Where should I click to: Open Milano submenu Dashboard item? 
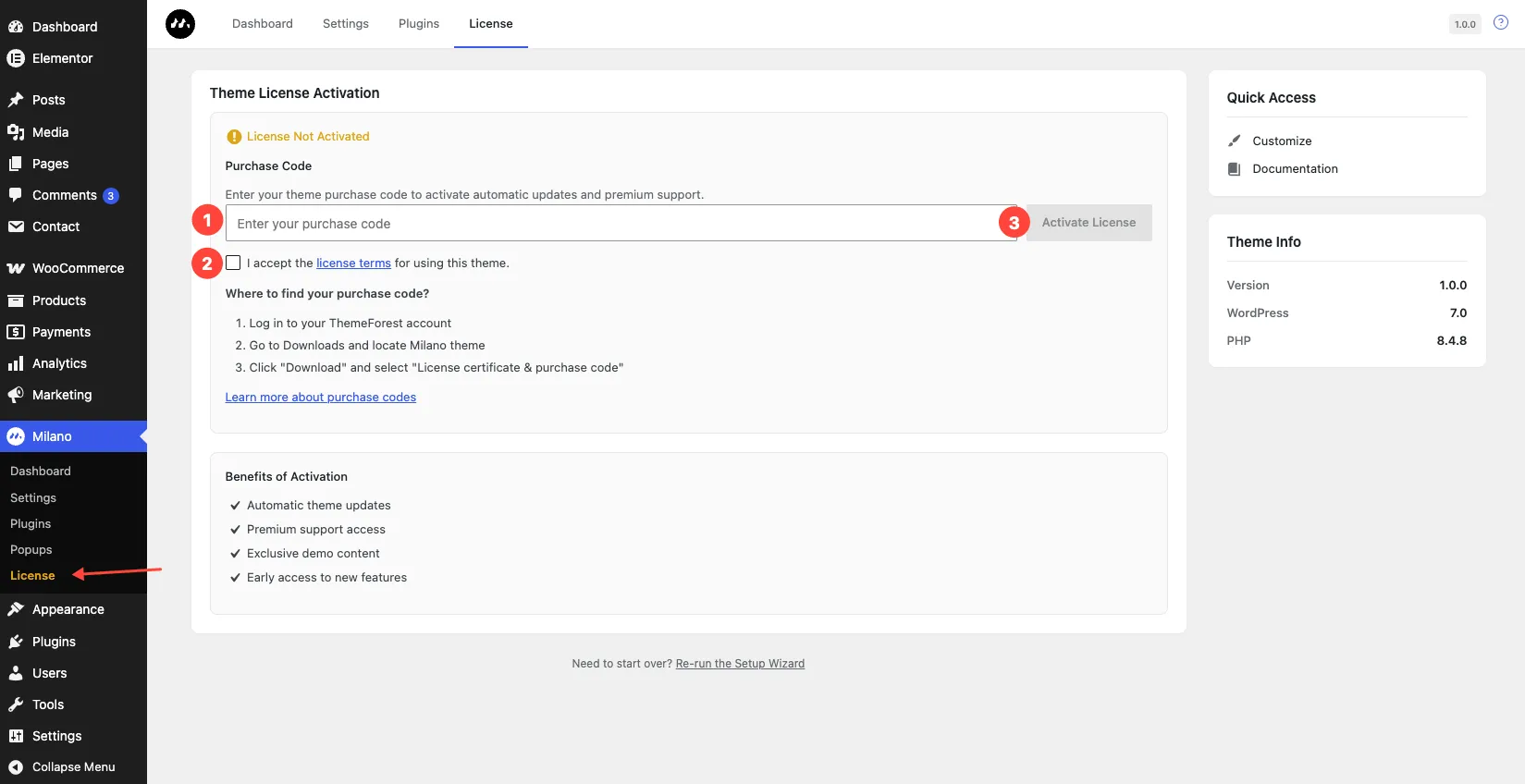pos(41,471)
